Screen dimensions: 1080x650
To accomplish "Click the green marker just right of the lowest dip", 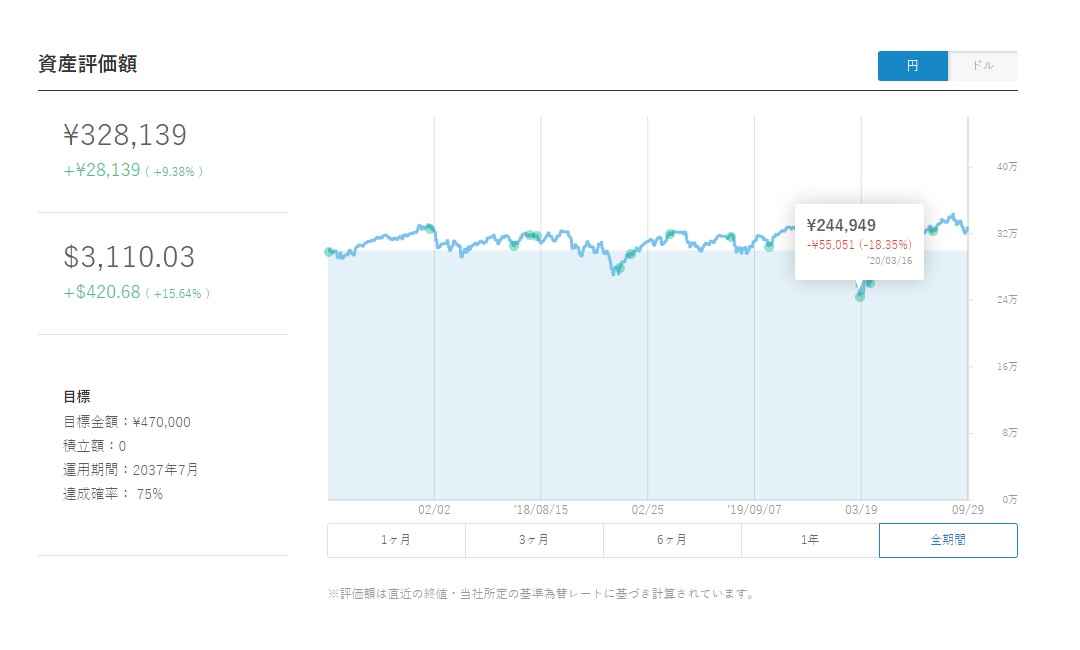I will click(870, 283).
